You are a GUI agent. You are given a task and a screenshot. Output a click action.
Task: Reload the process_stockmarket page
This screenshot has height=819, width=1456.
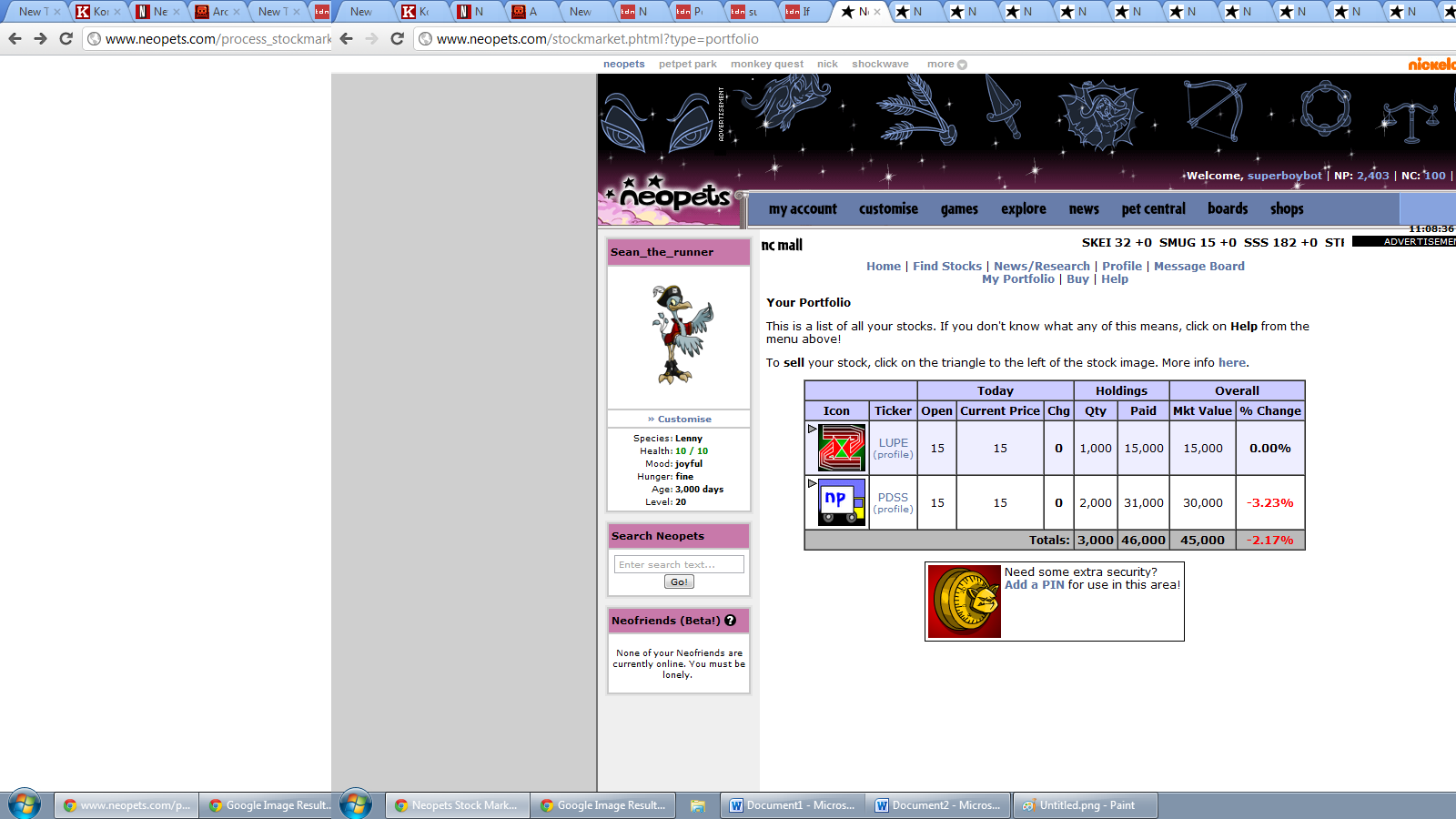point(66,38)
